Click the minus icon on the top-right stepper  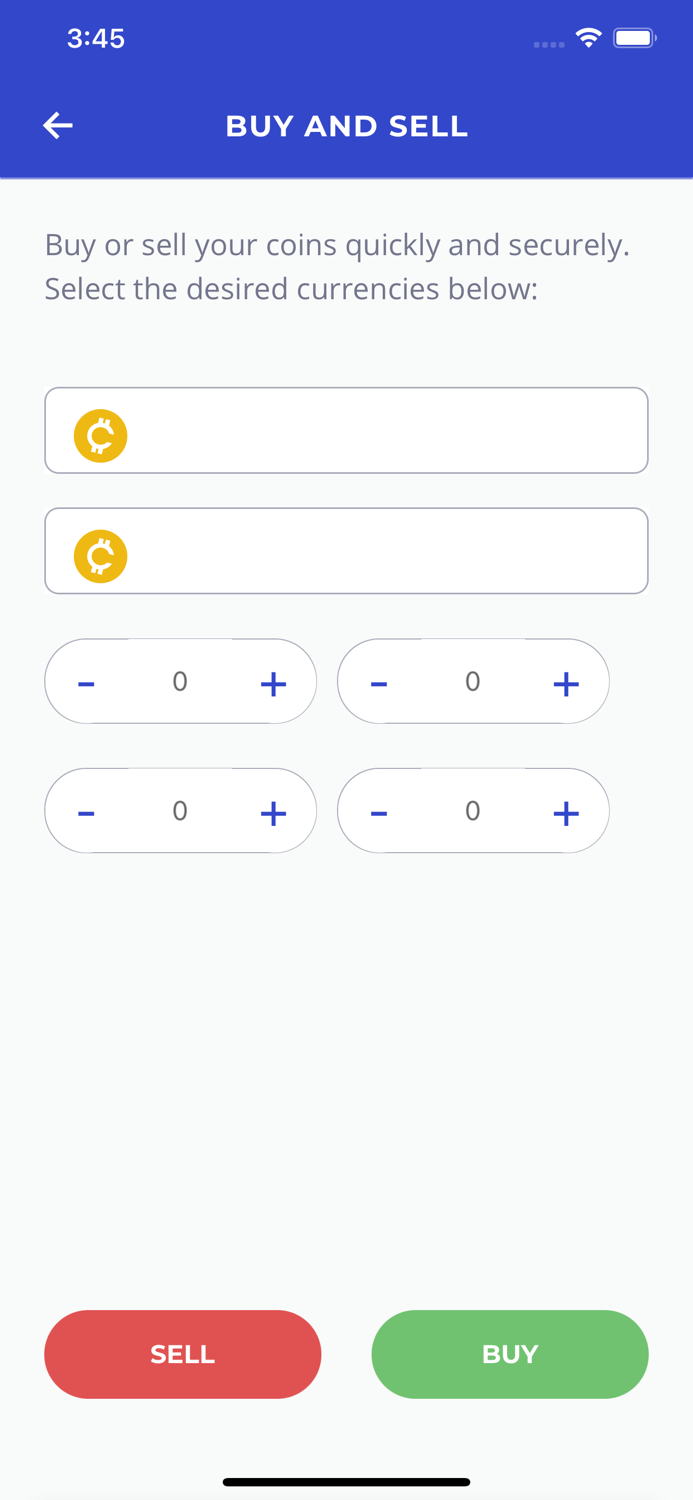tap(379, 681)
